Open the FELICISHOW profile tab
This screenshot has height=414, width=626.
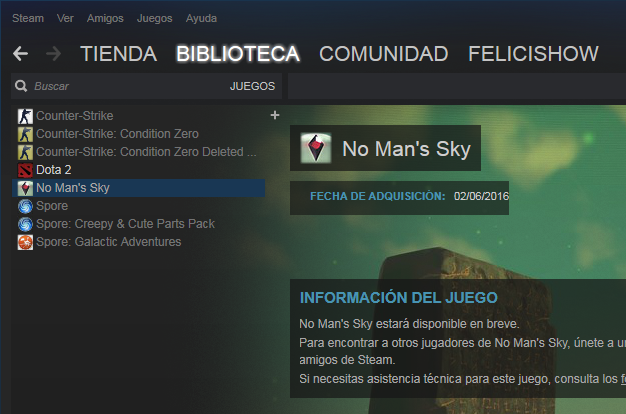[533, 54]
